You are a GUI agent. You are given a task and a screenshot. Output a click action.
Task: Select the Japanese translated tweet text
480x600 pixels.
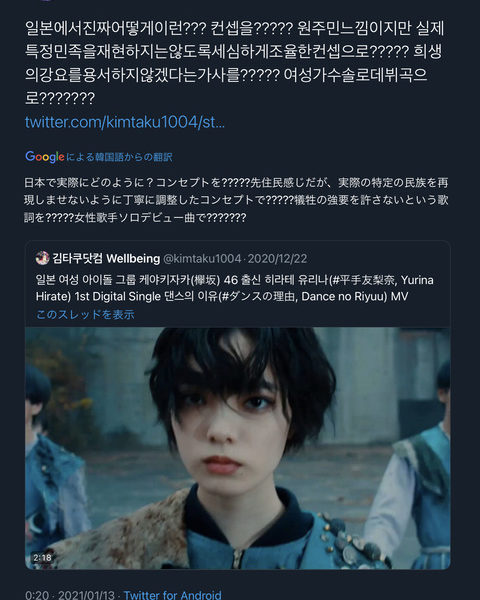[x=236, y=200]
